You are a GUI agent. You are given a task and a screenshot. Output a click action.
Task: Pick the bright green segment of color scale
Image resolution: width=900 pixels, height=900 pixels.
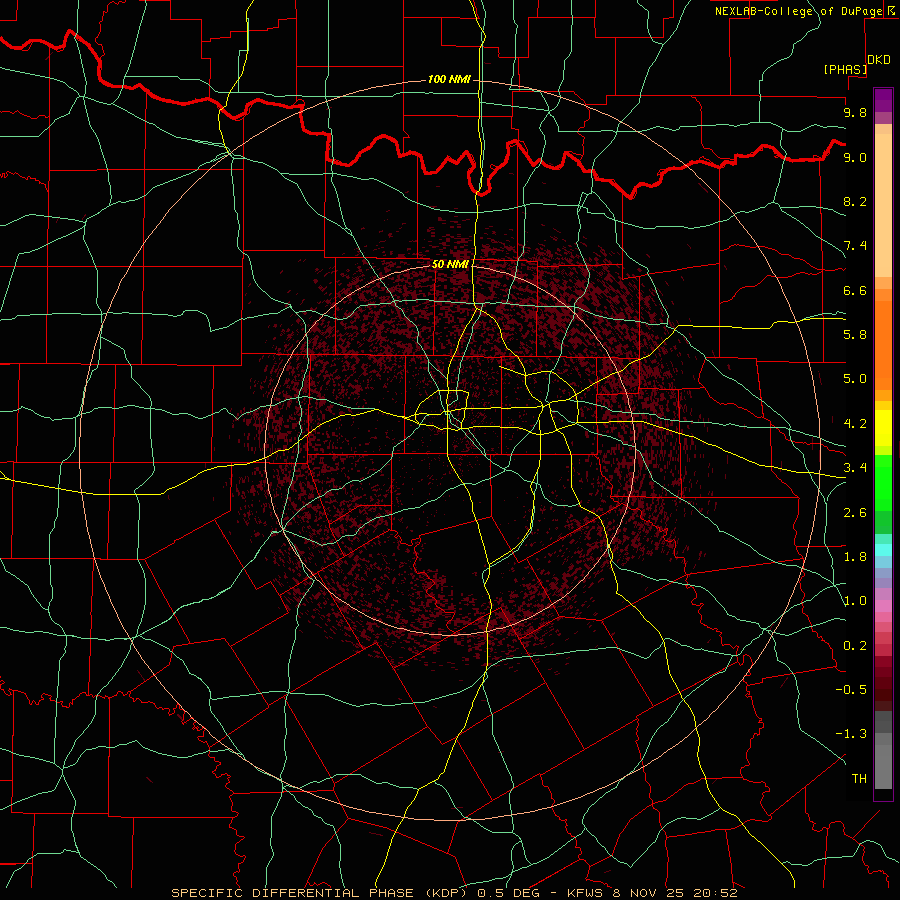pos(883,482)
